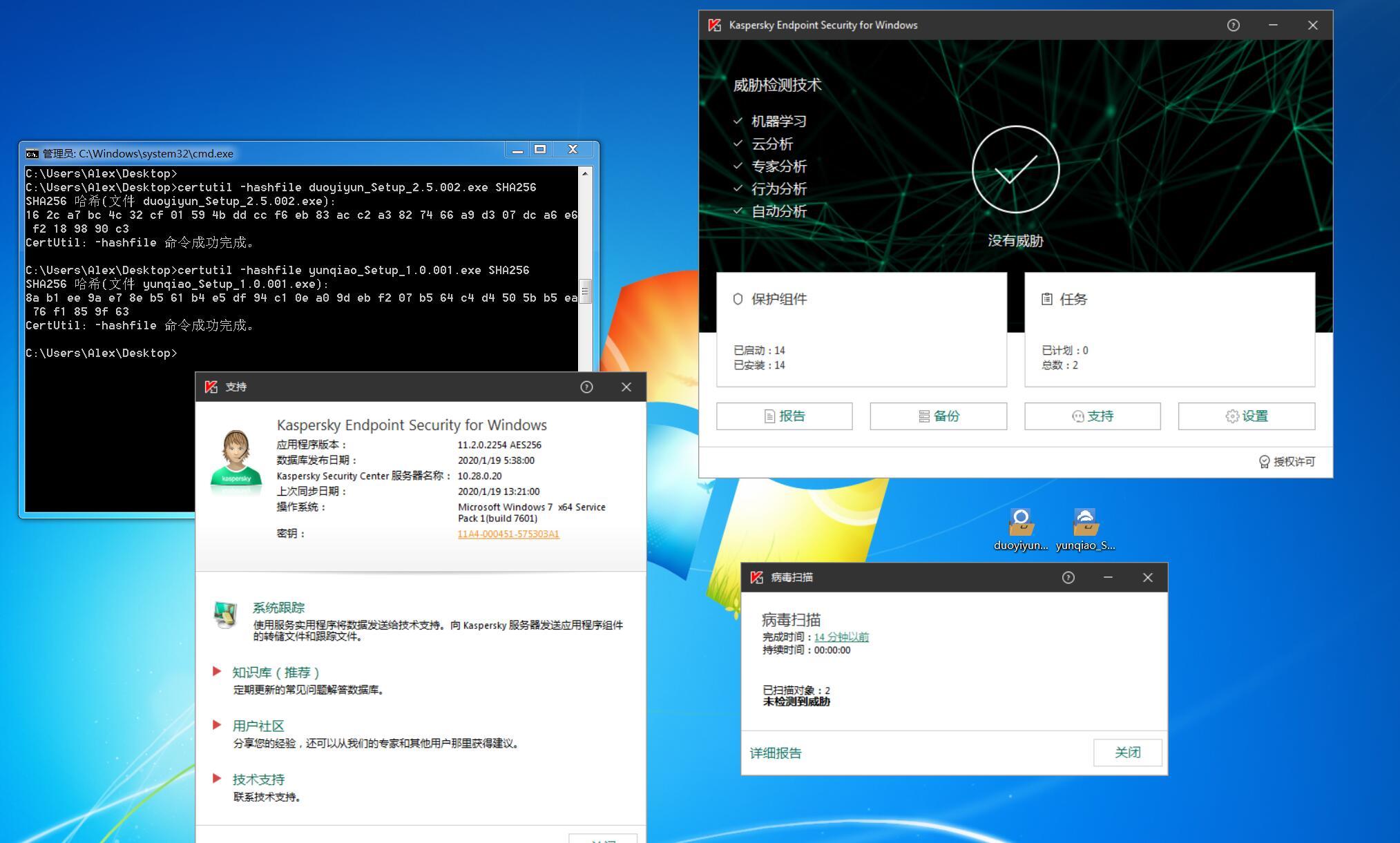Click the cmd.exe title bar icon
This screenshot has width=1400, height=843.
tap(32, 154)
